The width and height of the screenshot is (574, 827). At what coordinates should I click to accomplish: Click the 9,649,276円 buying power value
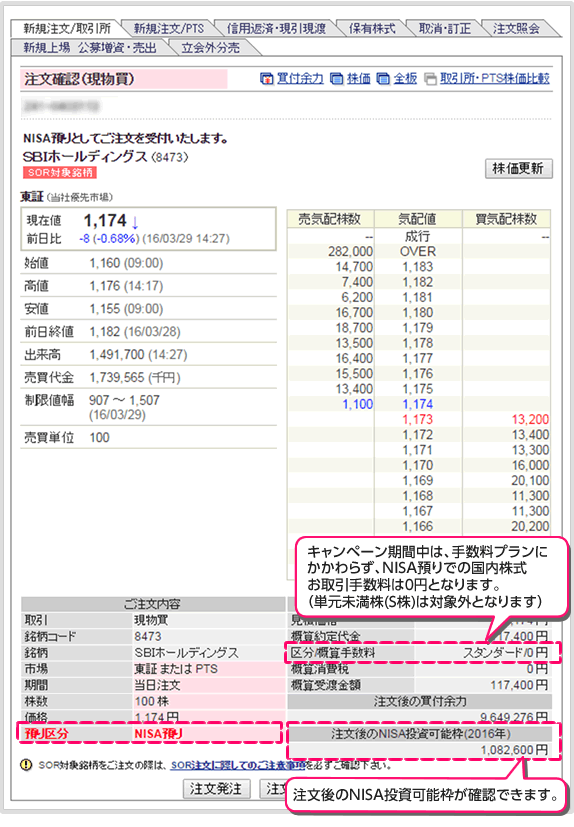coord(514,717)
